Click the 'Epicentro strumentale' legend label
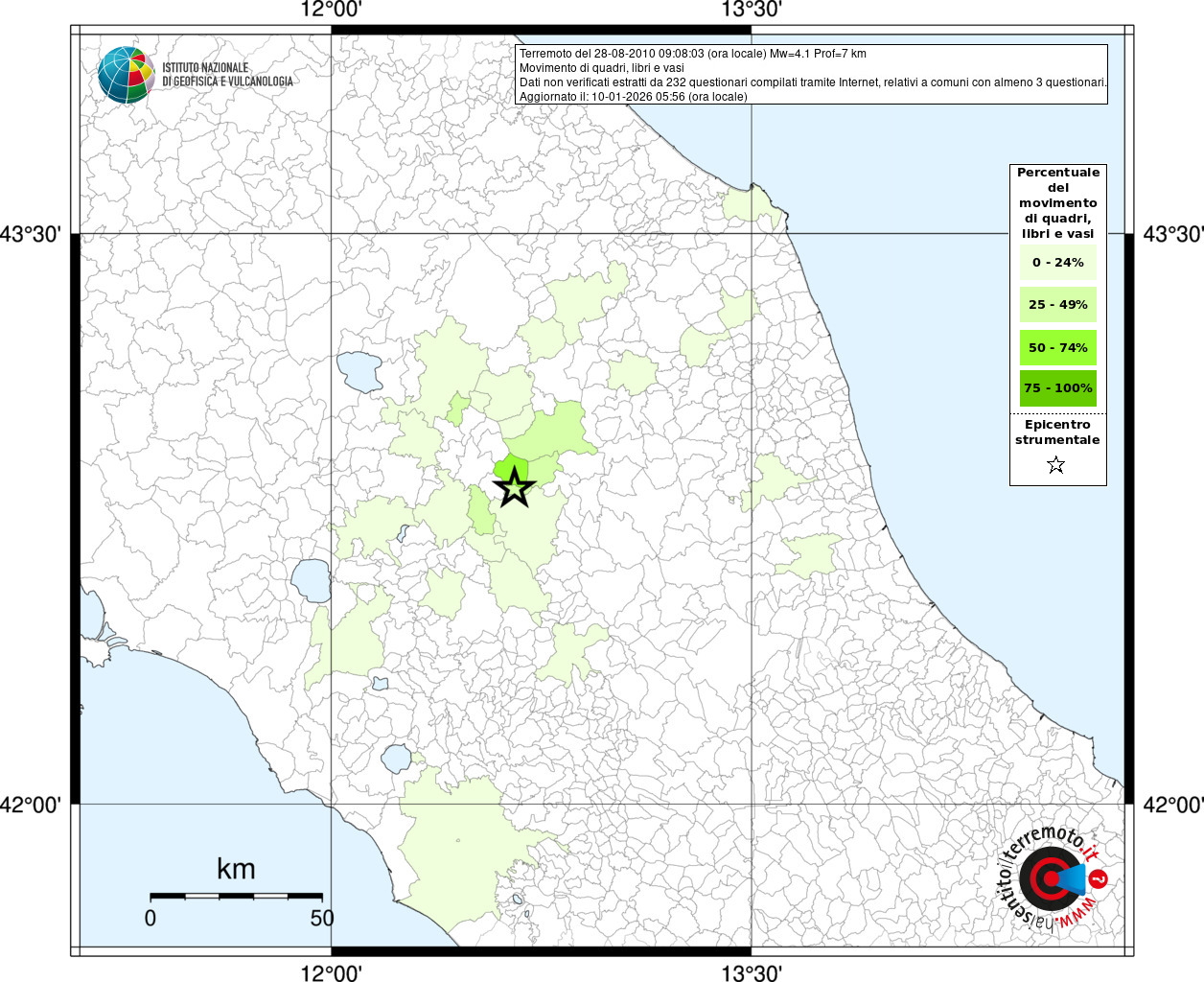 pyautogui.click(x=1057, y=433)
